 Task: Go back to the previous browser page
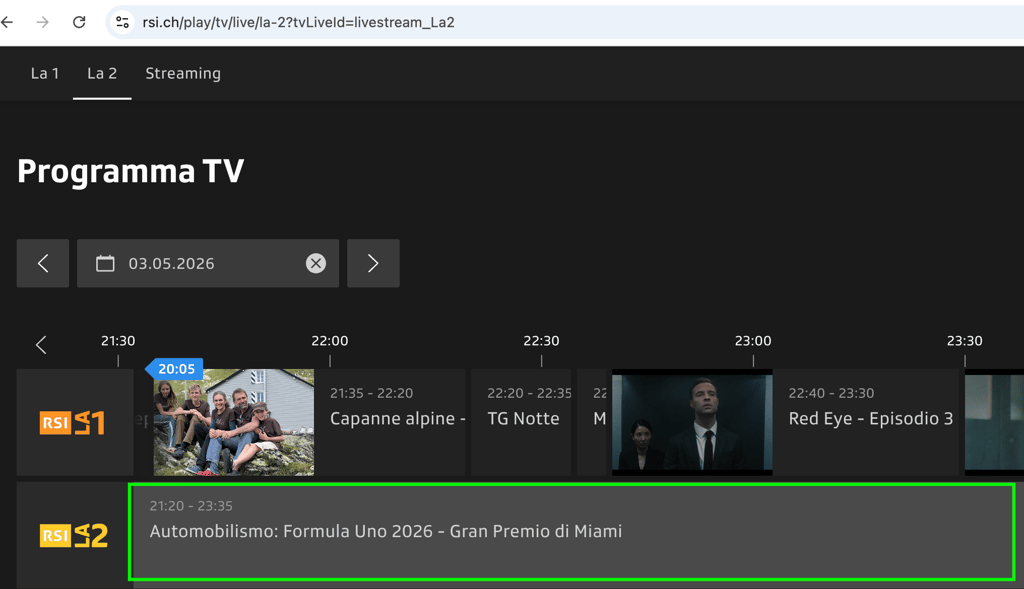(x=8, y=22)
